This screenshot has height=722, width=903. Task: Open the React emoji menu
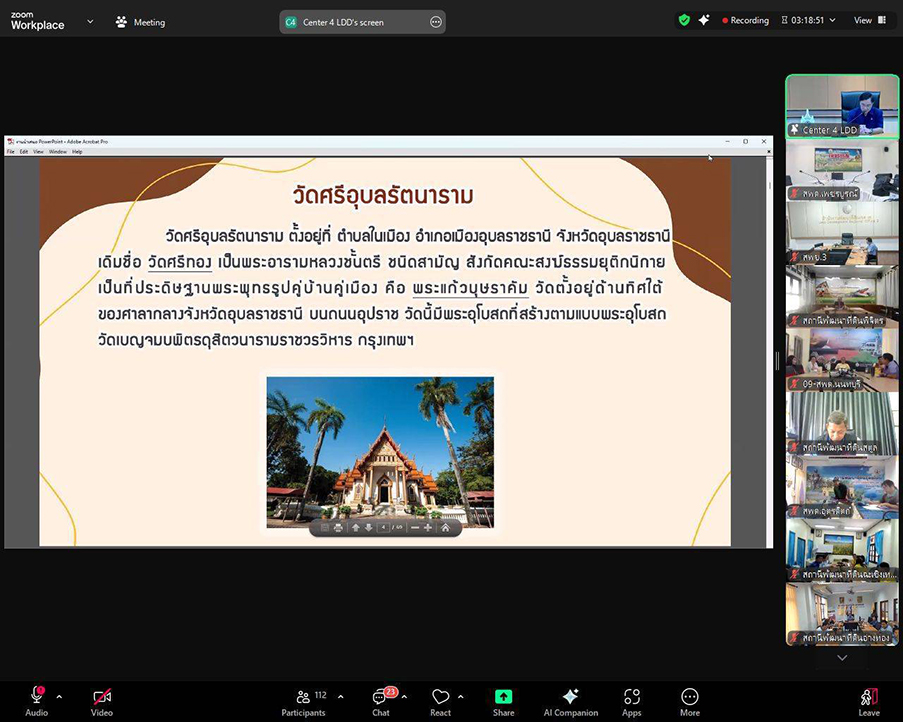440,701
